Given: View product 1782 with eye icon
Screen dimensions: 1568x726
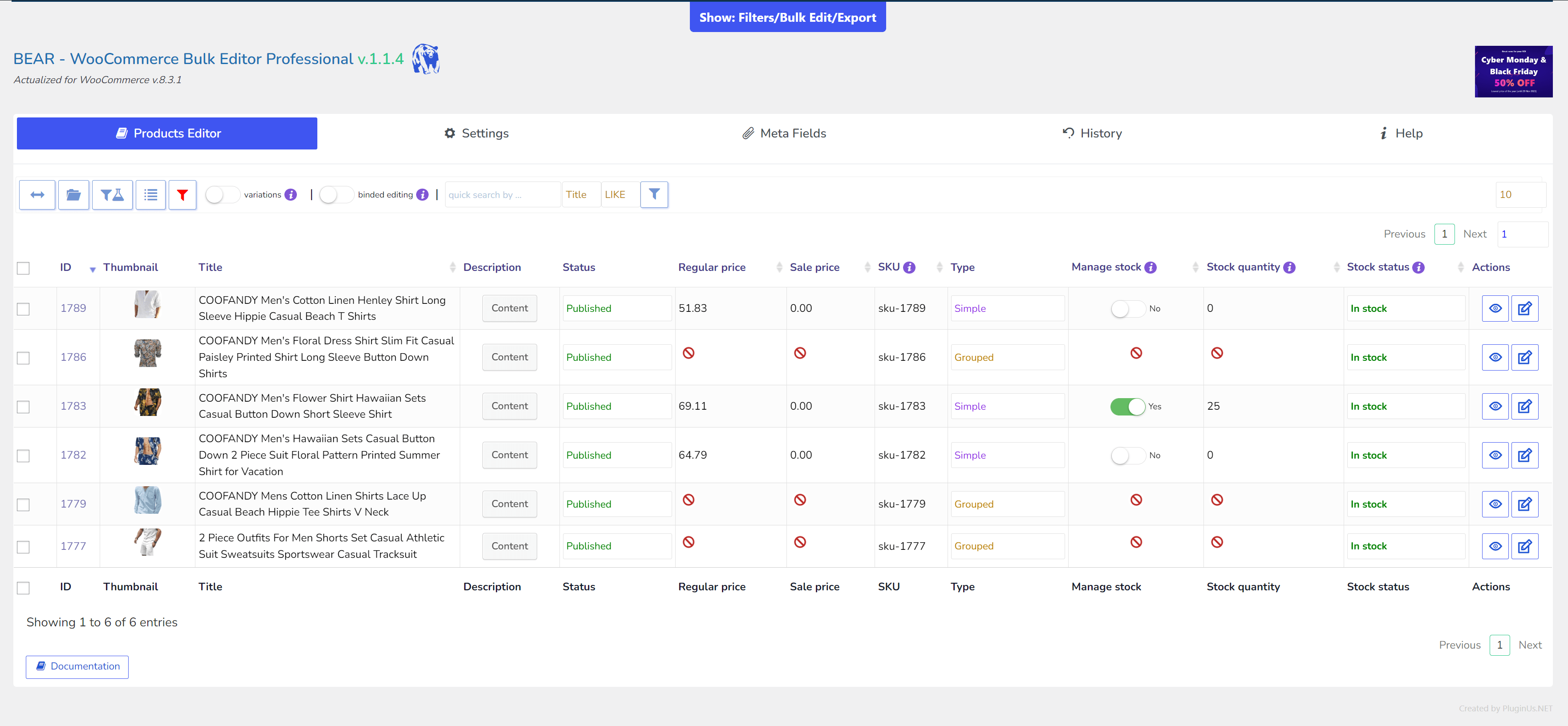Looking at the screenshot, I should click(1495, 455).
